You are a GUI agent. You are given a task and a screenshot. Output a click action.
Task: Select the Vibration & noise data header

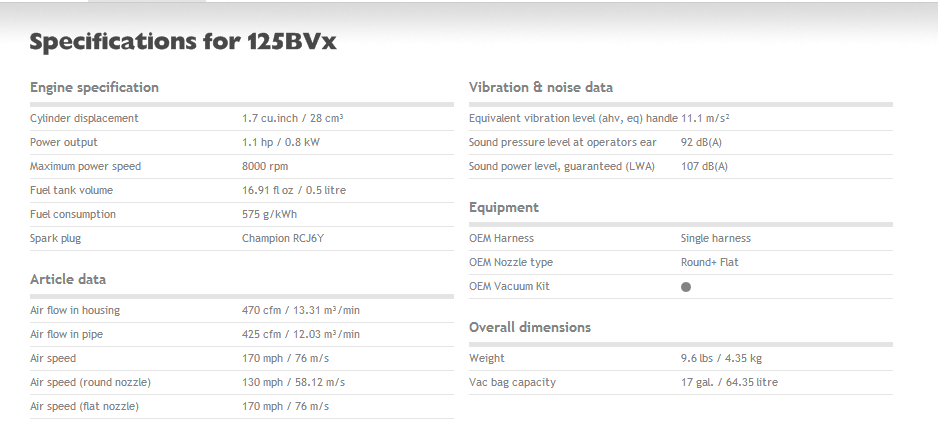540,87
